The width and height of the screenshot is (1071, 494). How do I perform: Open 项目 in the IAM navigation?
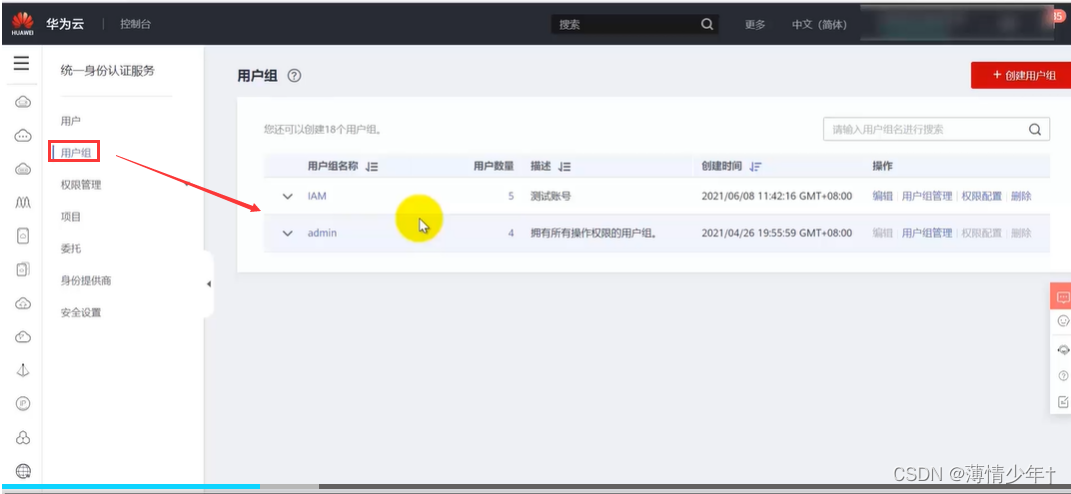pos(70,217)
